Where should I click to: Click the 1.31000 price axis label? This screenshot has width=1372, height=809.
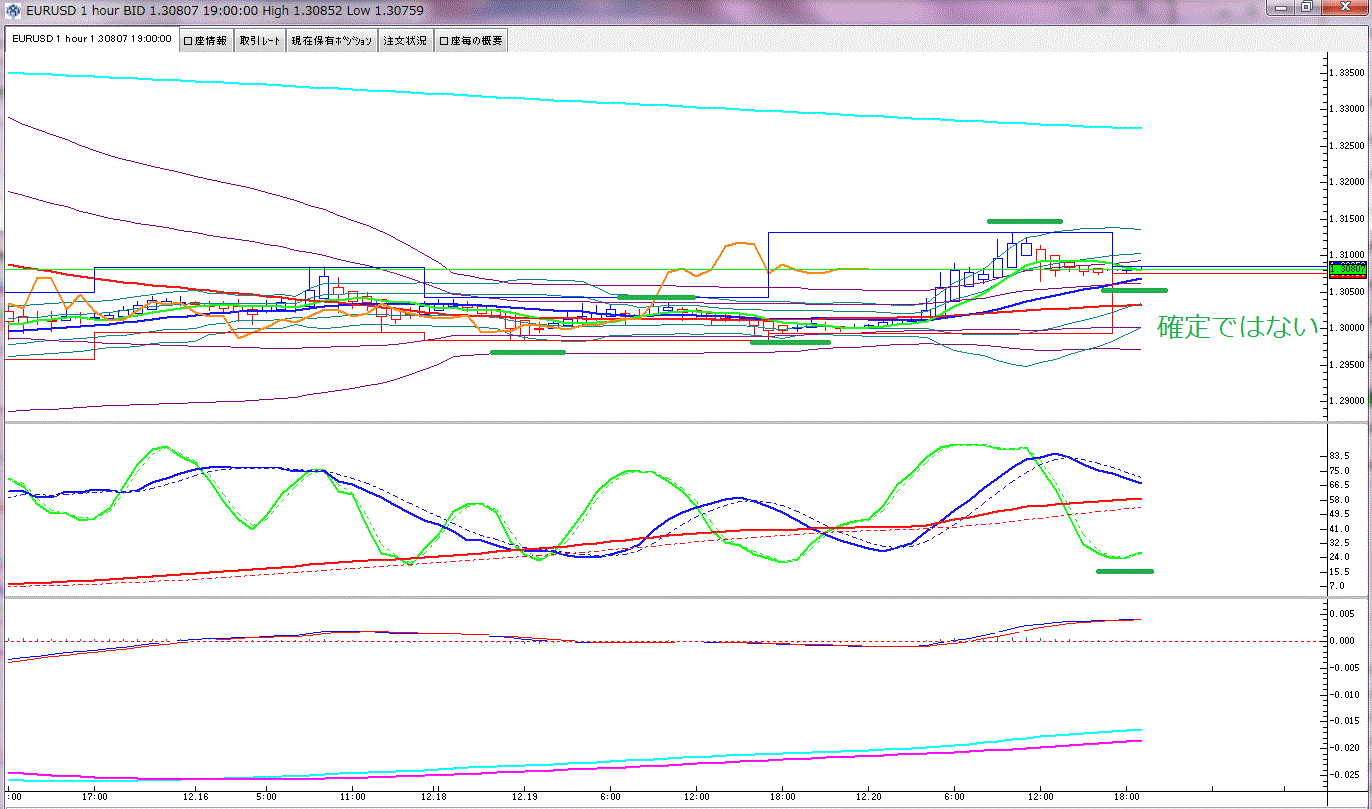[x=1346, y=255]
